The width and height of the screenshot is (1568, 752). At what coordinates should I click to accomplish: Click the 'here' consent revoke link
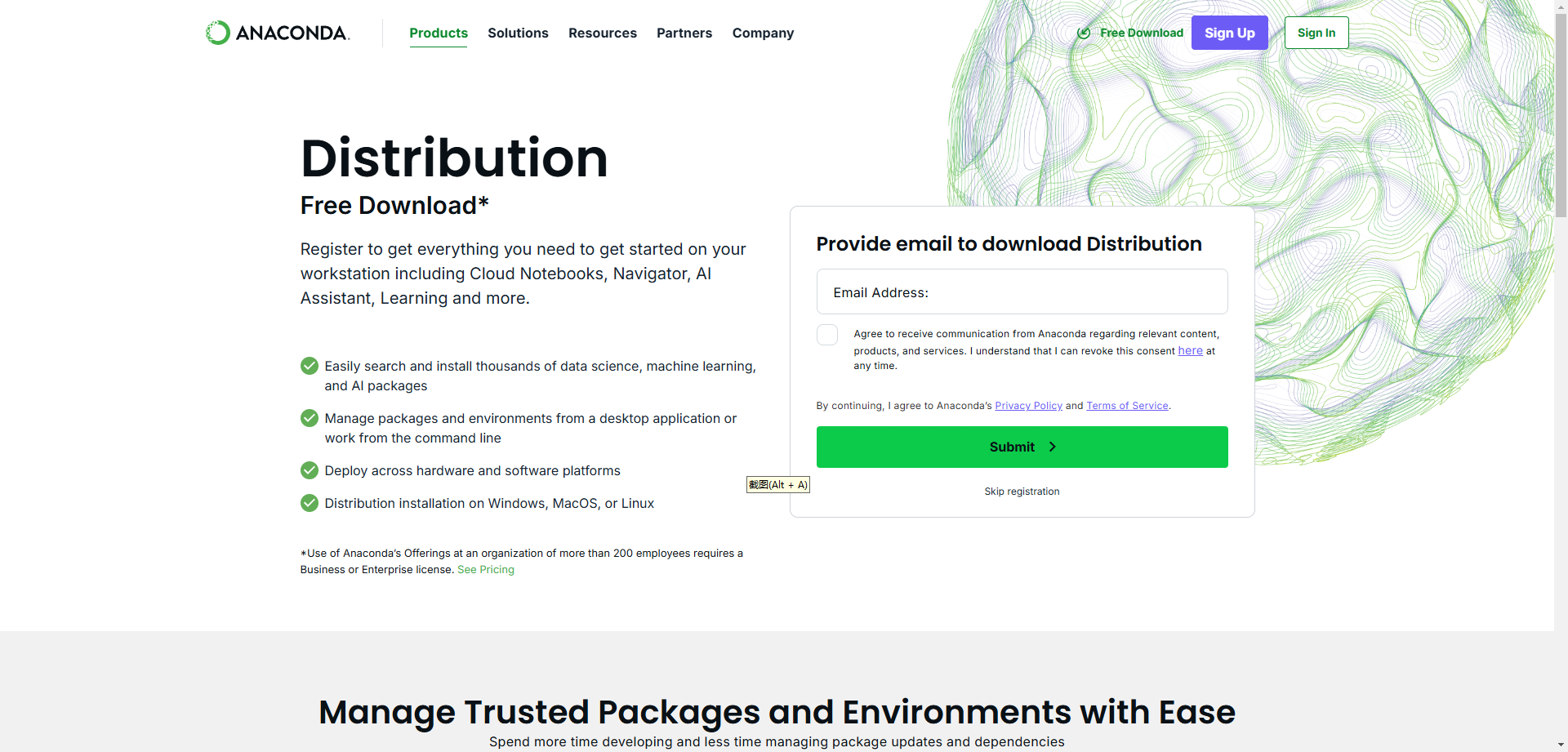1190,350
